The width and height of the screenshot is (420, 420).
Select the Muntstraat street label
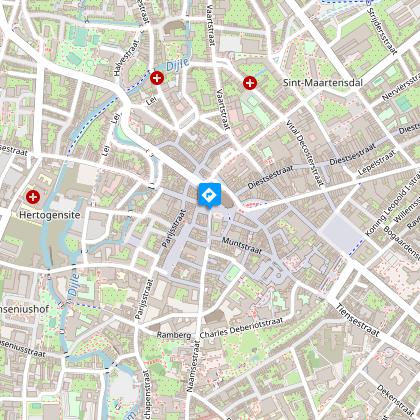click(242, 246)
